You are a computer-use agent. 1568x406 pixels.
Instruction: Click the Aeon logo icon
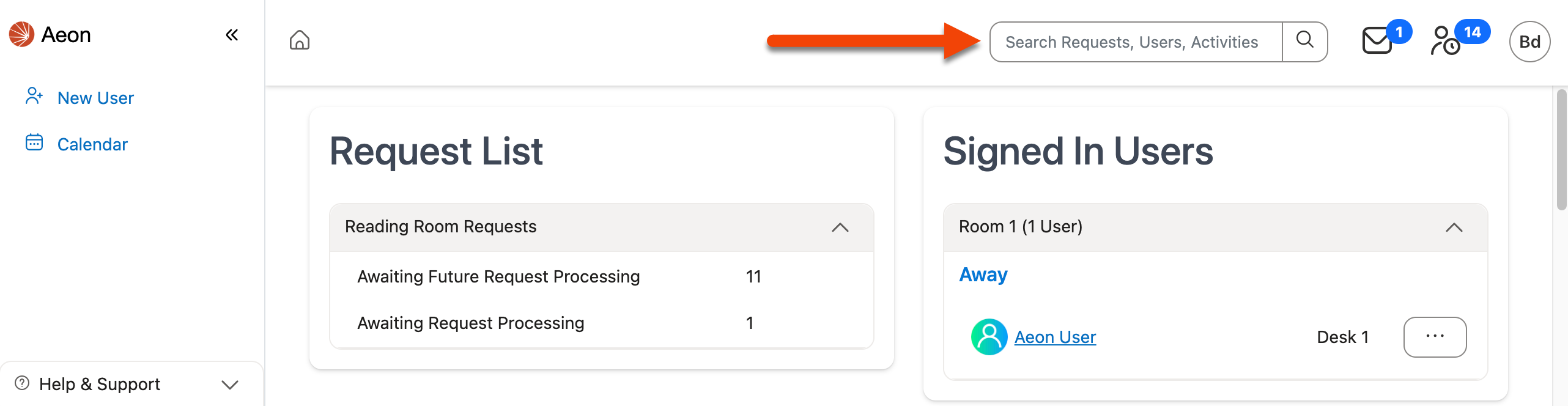21,34
